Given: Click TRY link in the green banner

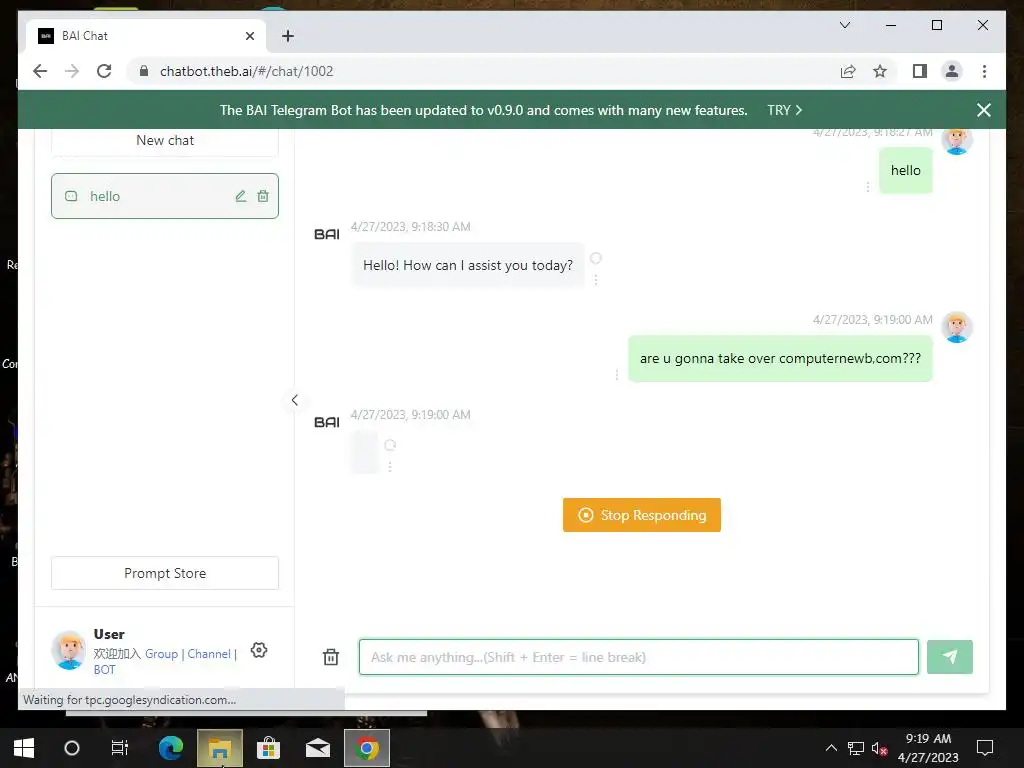Looking at the screenshot, I should pyautogui.click(x=784, y=110).
